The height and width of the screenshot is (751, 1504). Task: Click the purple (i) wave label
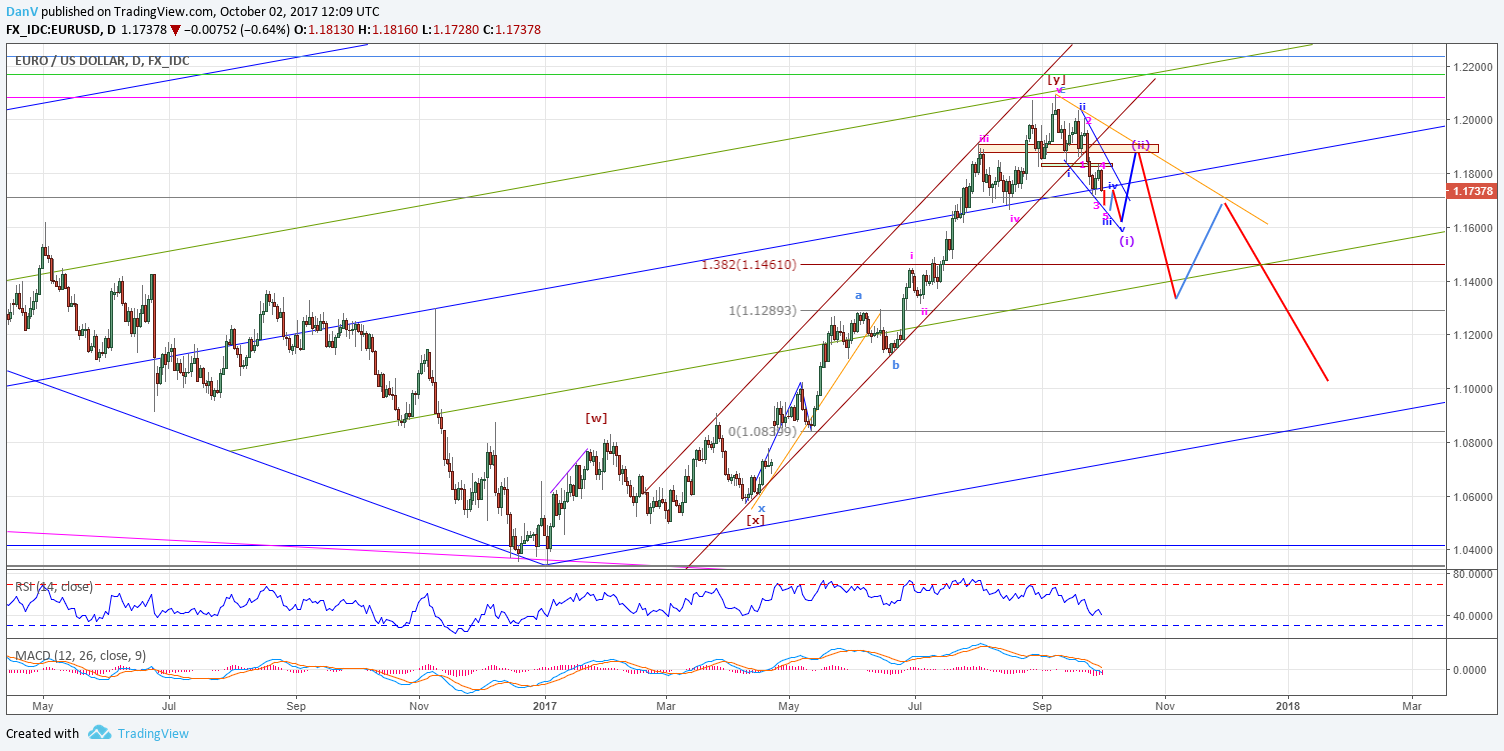[x=1126, y=241]
